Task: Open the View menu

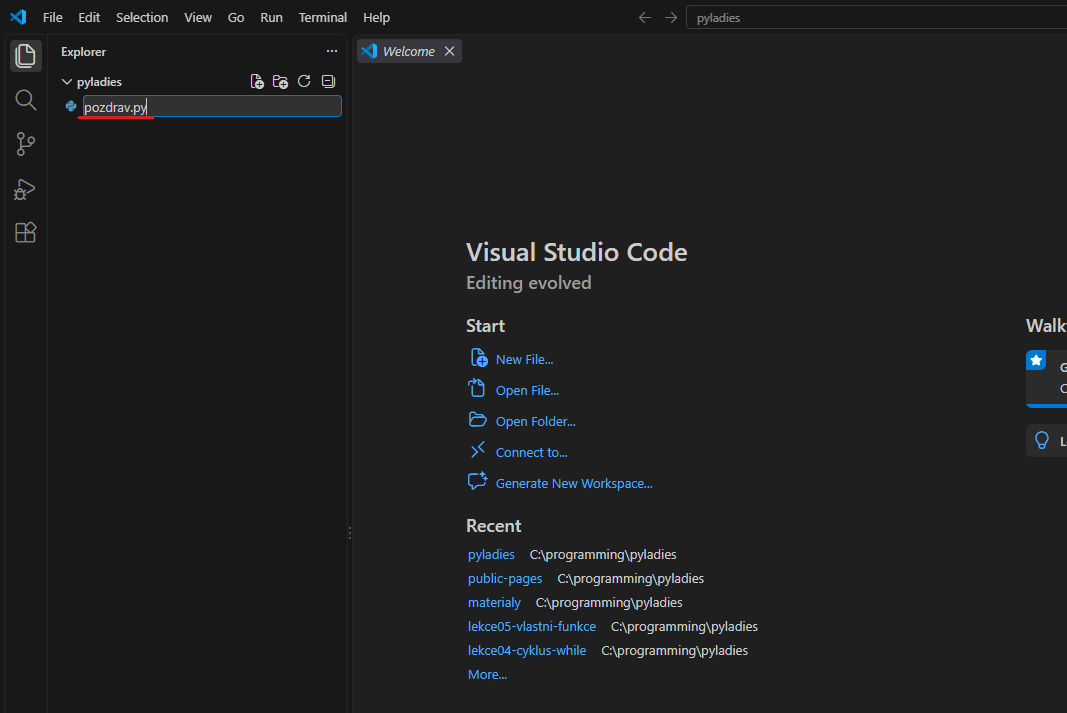Action: [x=198, y=18]
